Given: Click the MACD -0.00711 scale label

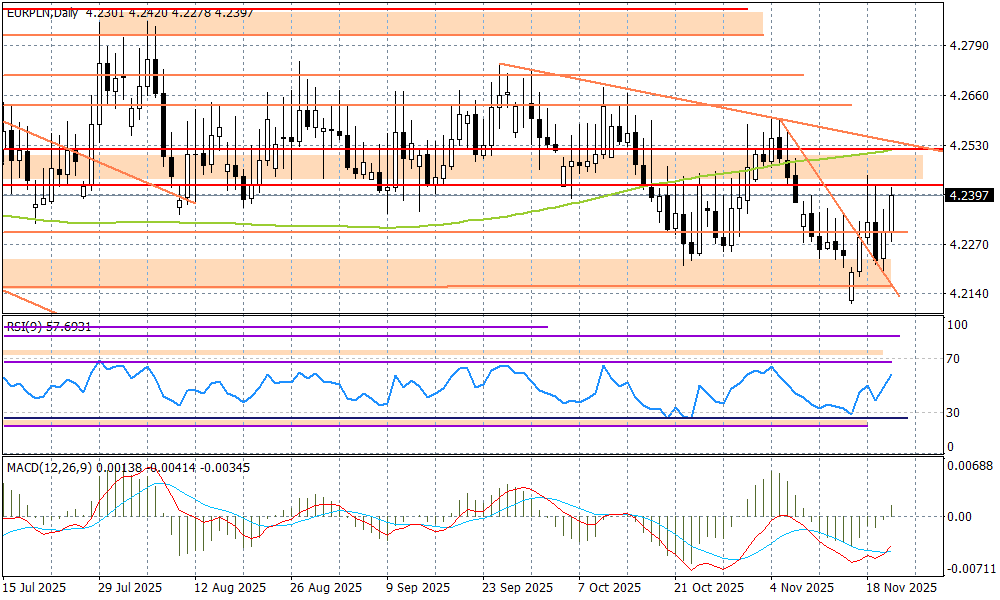Looking at the screenshot, I should tap(966, 568).
